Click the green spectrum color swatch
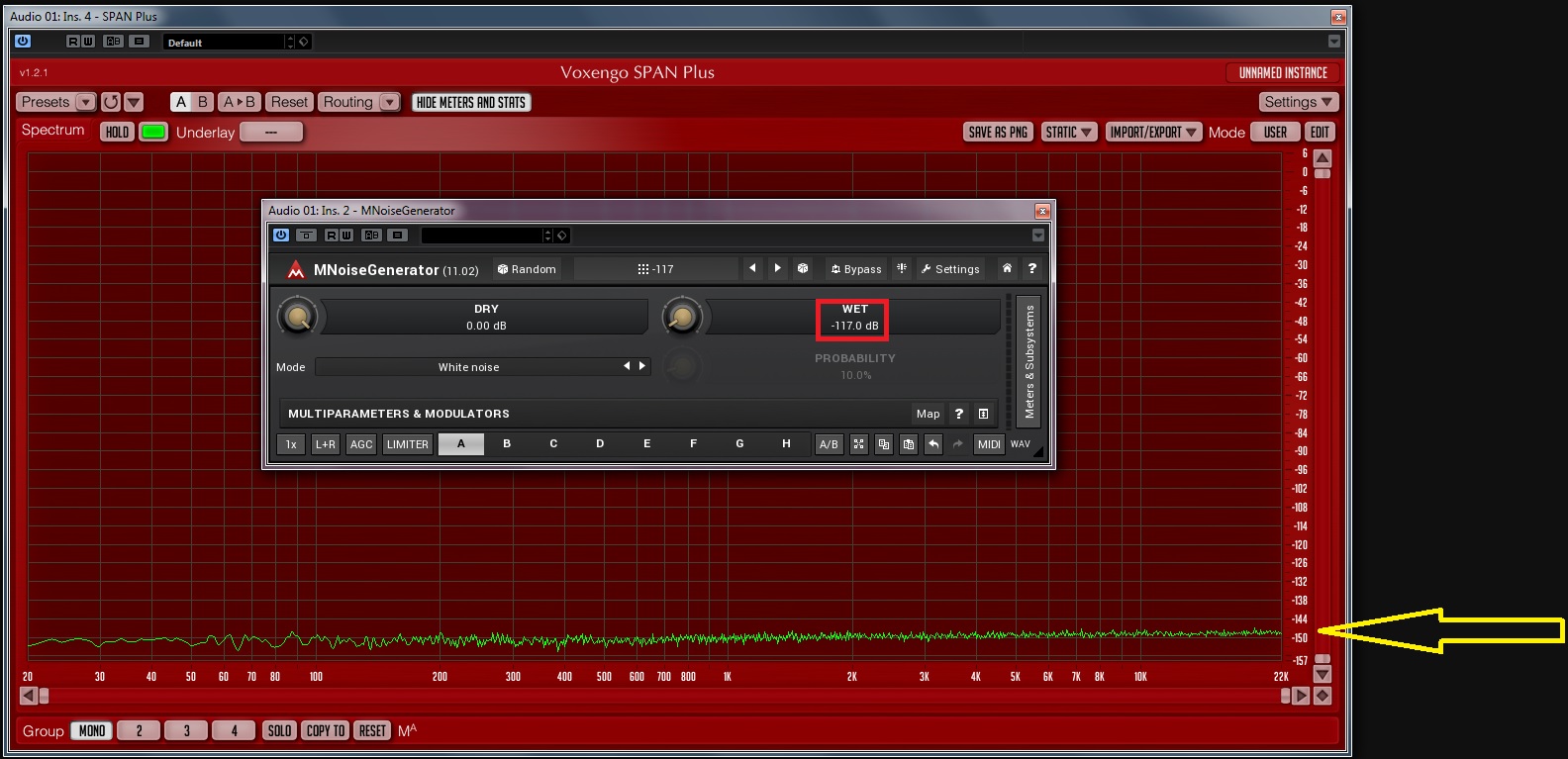The image size is (1568, 759). tap(153, 132)
